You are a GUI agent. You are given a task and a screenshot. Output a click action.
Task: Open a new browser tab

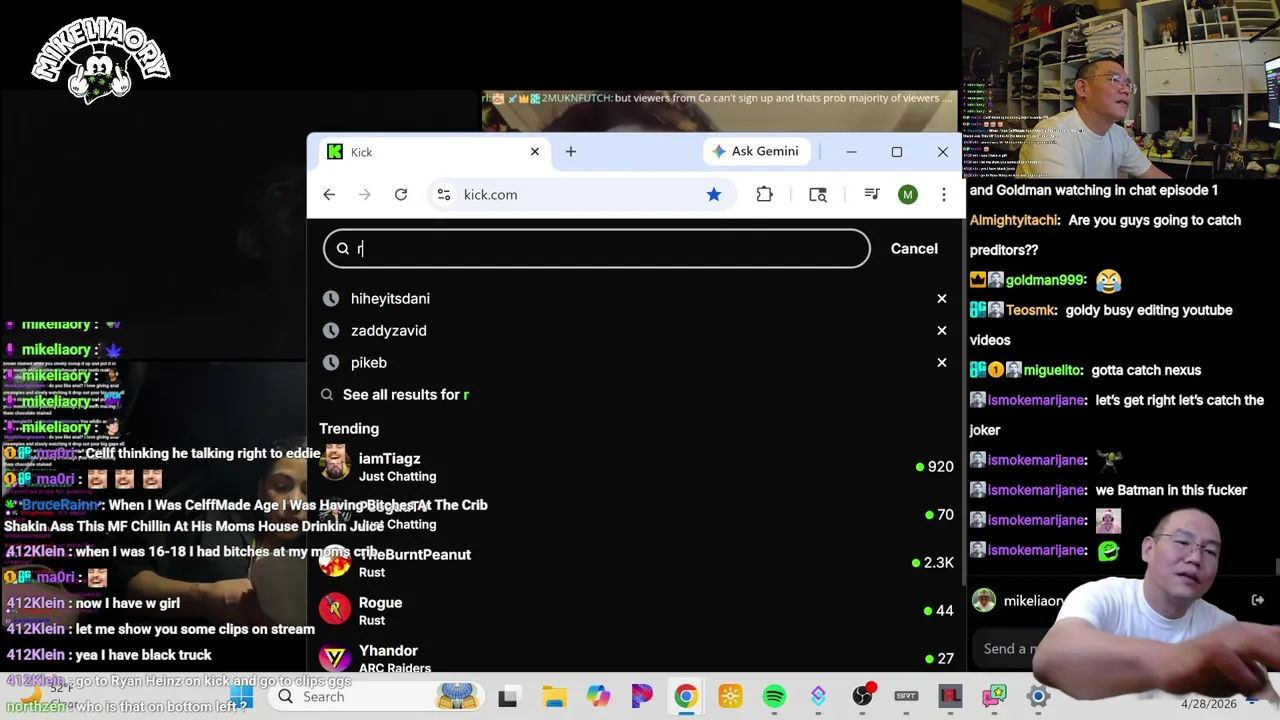[571, 152]
